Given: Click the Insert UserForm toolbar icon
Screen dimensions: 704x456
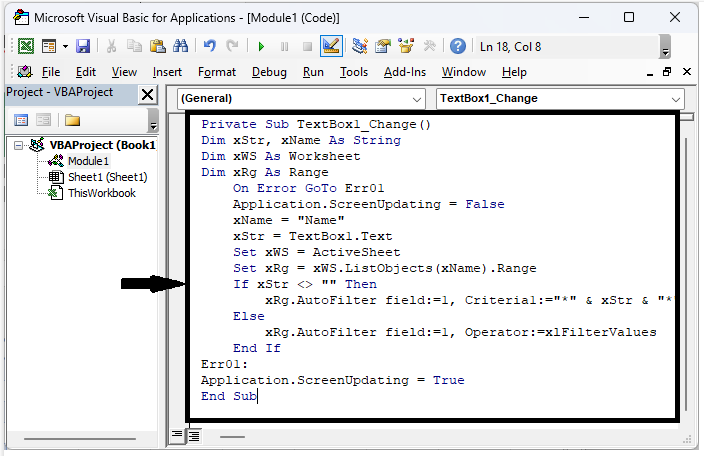Looking at the screenshot, I should pyautogui.click(x=48, y=46).
